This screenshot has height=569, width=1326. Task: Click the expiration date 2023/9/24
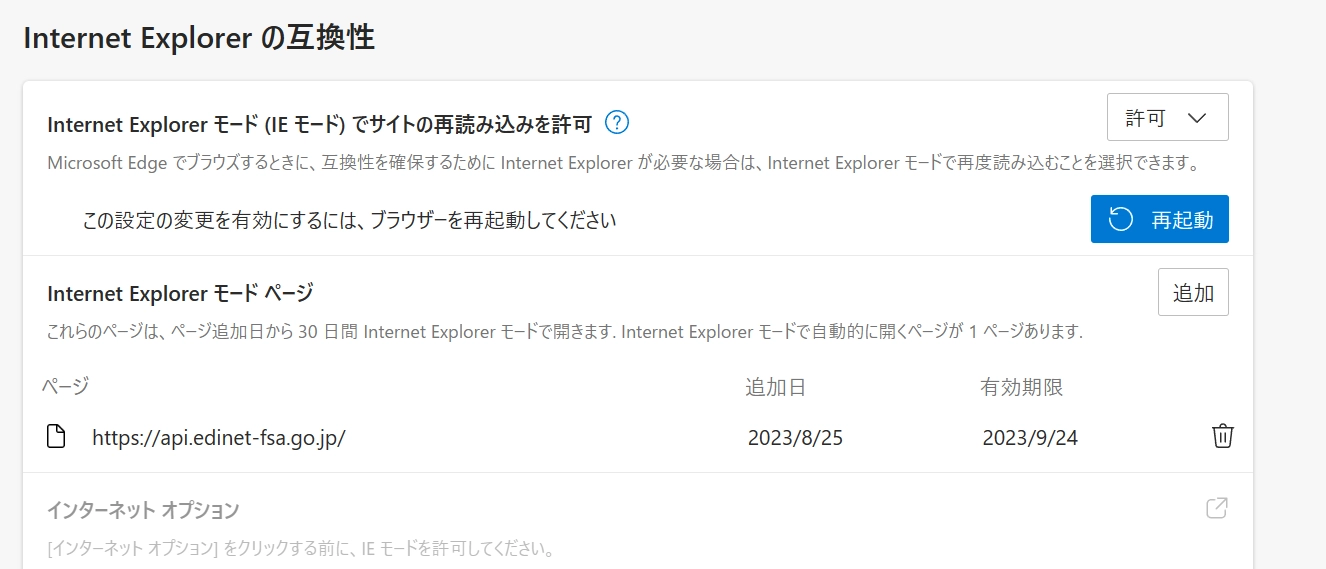[x=1030, y=437]
